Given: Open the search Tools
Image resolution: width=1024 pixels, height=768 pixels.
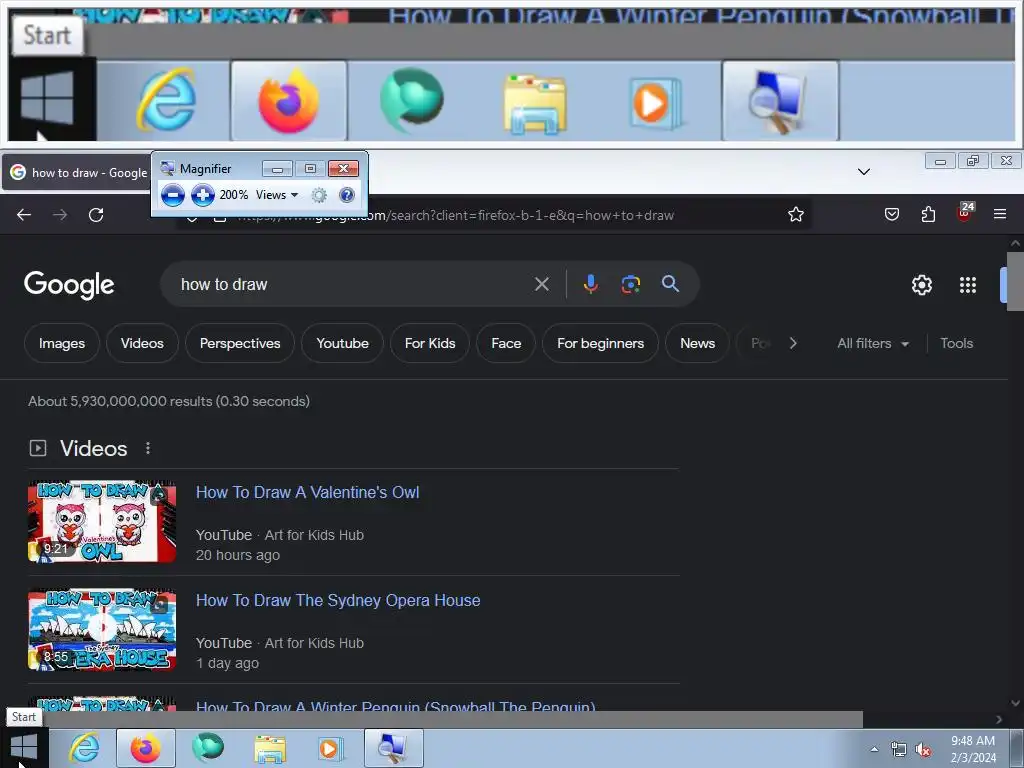Looking at the screenshot, I should click(x=956, y=343).
